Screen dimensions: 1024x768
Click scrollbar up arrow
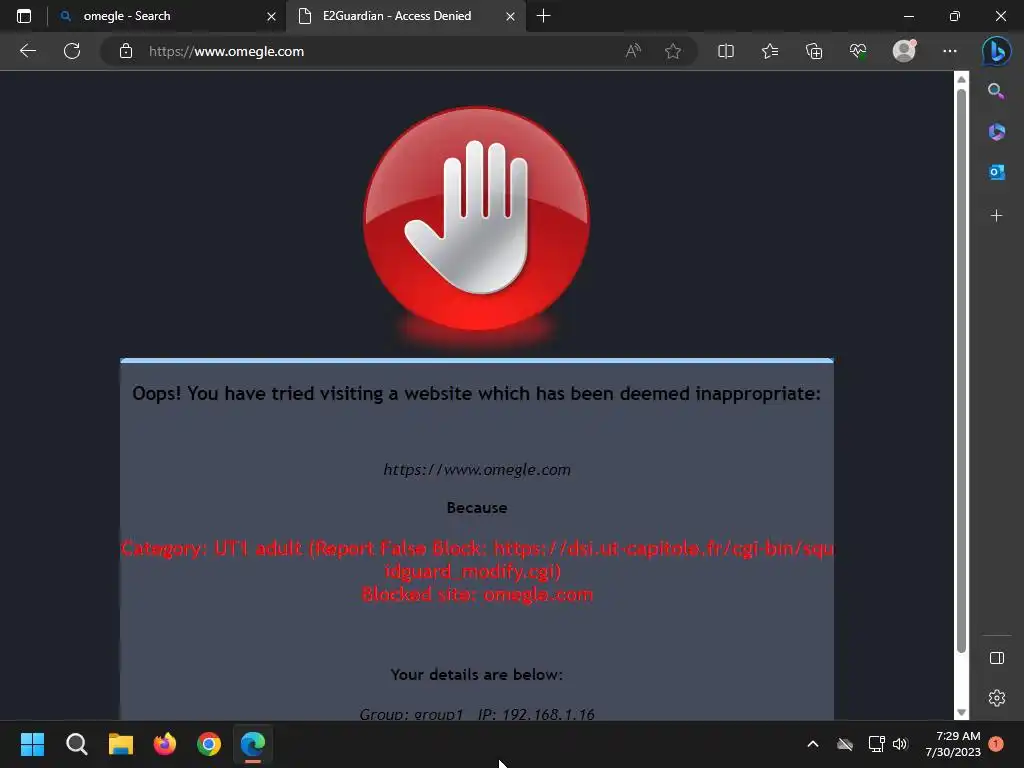point(961,79)
